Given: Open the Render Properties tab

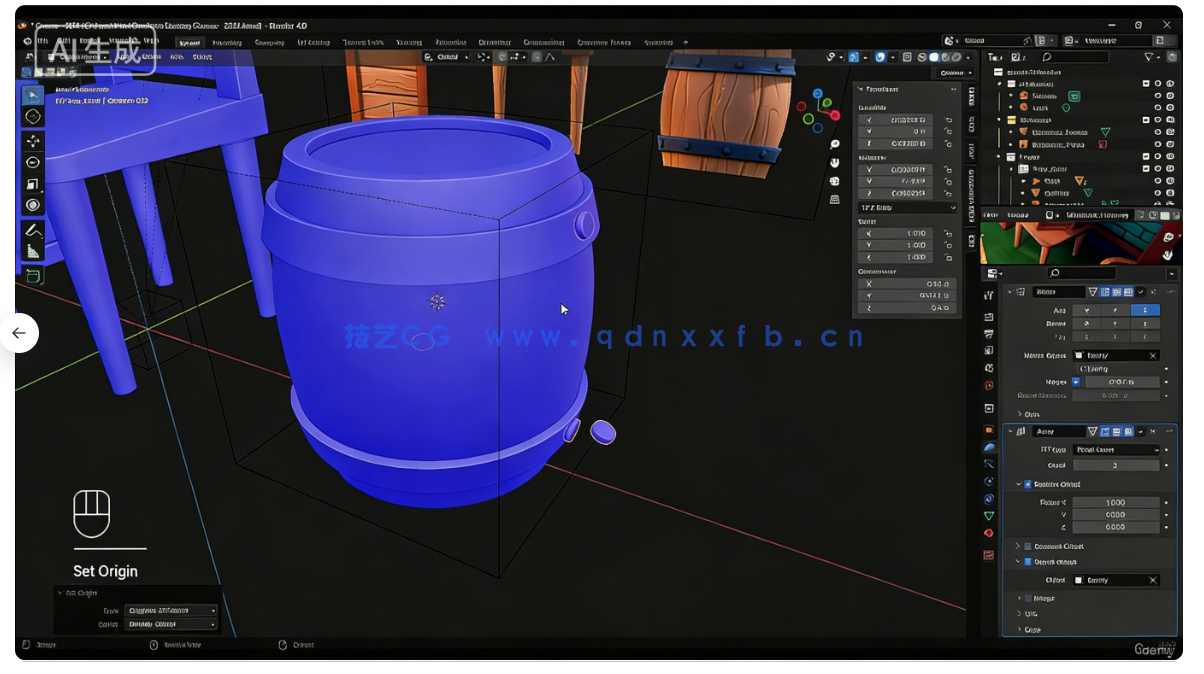Looking at the screenshot, I should (x=988, y=318).
